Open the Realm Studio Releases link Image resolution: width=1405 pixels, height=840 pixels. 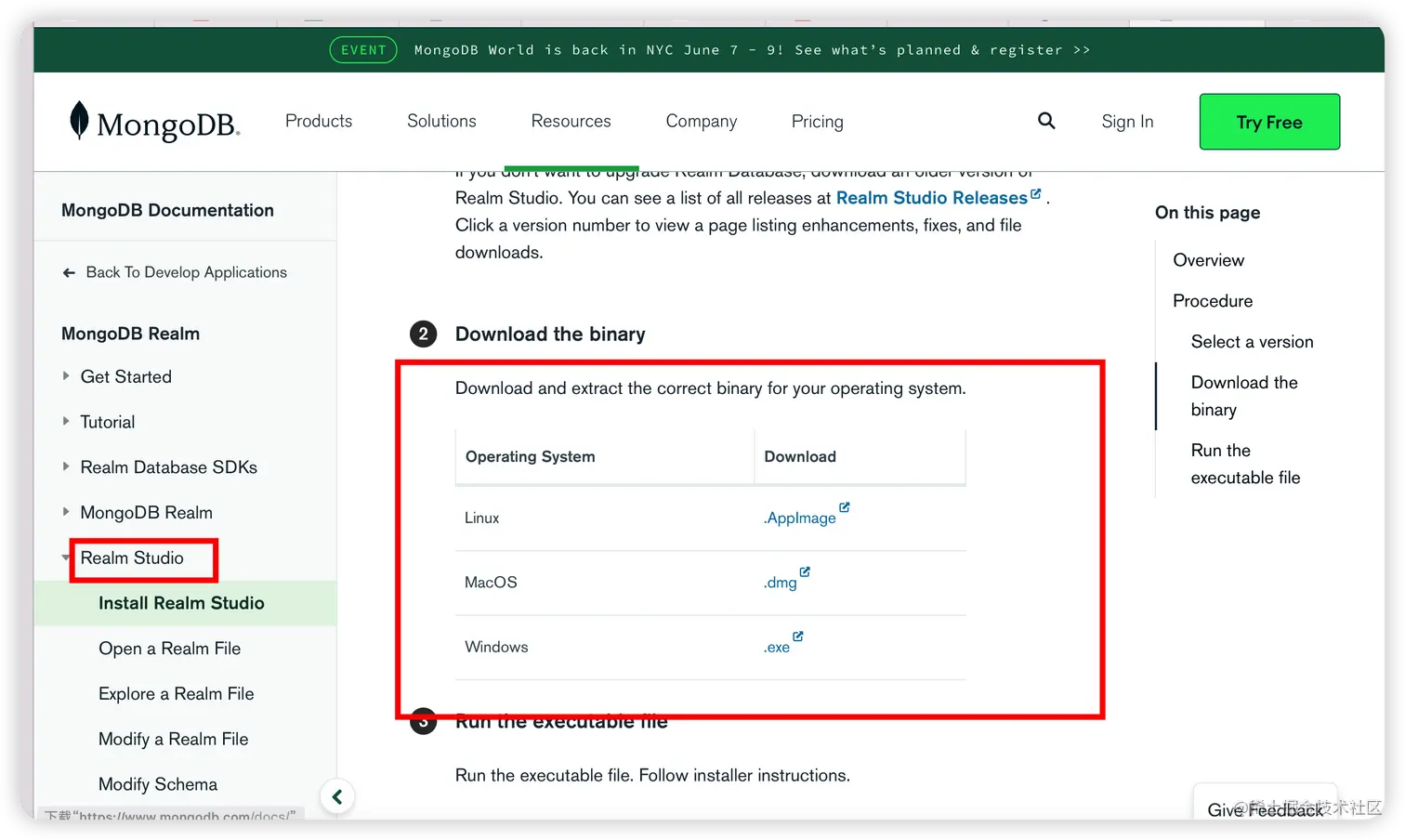[932, 198]
